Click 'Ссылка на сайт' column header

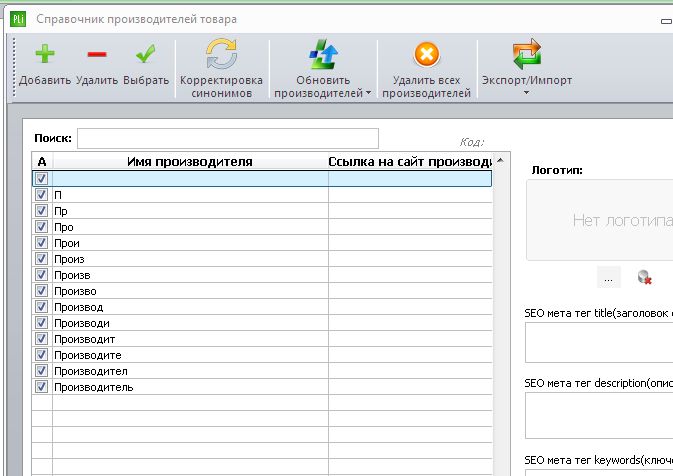coord(410,161)
